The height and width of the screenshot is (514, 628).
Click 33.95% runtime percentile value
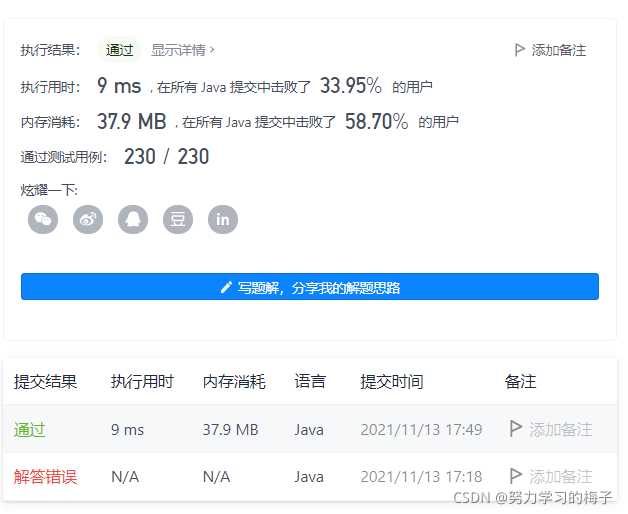click(x=351, y=86)
